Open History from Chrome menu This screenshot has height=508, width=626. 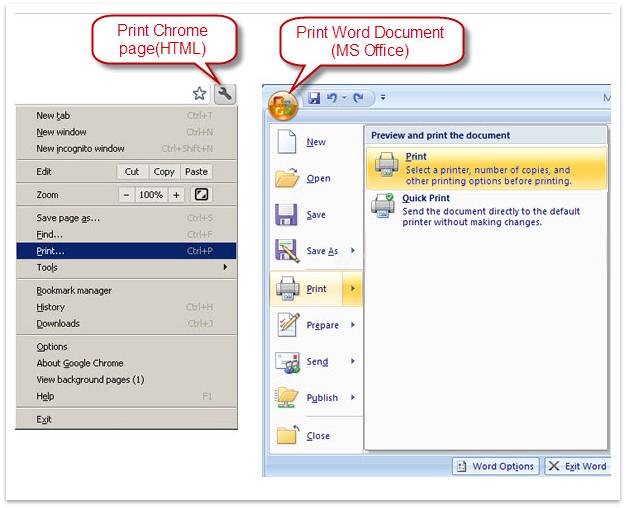(x=126, y=307)
